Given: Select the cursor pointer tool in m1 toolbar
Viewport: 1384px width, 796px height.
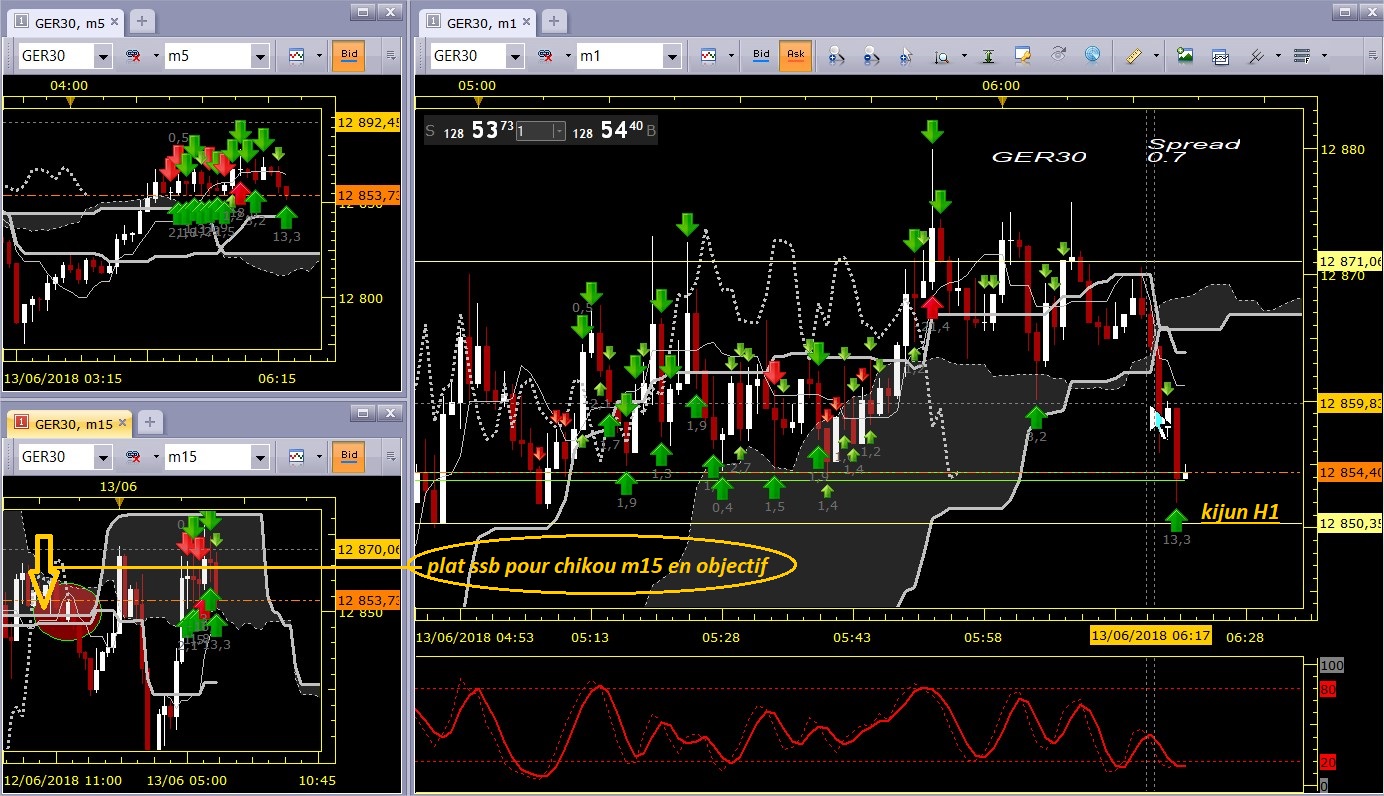Looking at the screenshot, I should (x=906, y=56).
